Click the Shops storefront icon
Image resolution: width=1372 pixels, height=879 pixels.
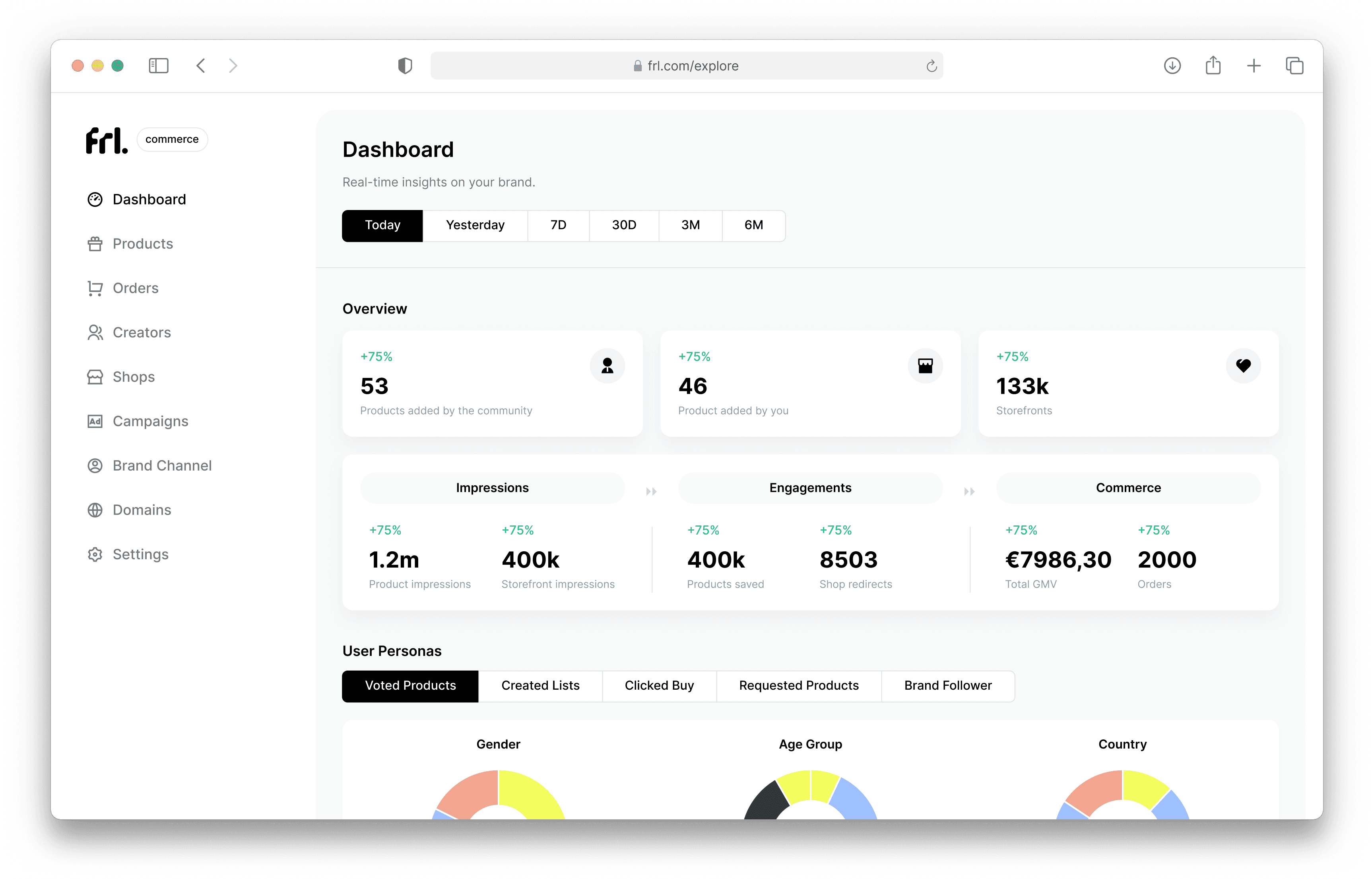pyautogui.click(x=95, y=377)
